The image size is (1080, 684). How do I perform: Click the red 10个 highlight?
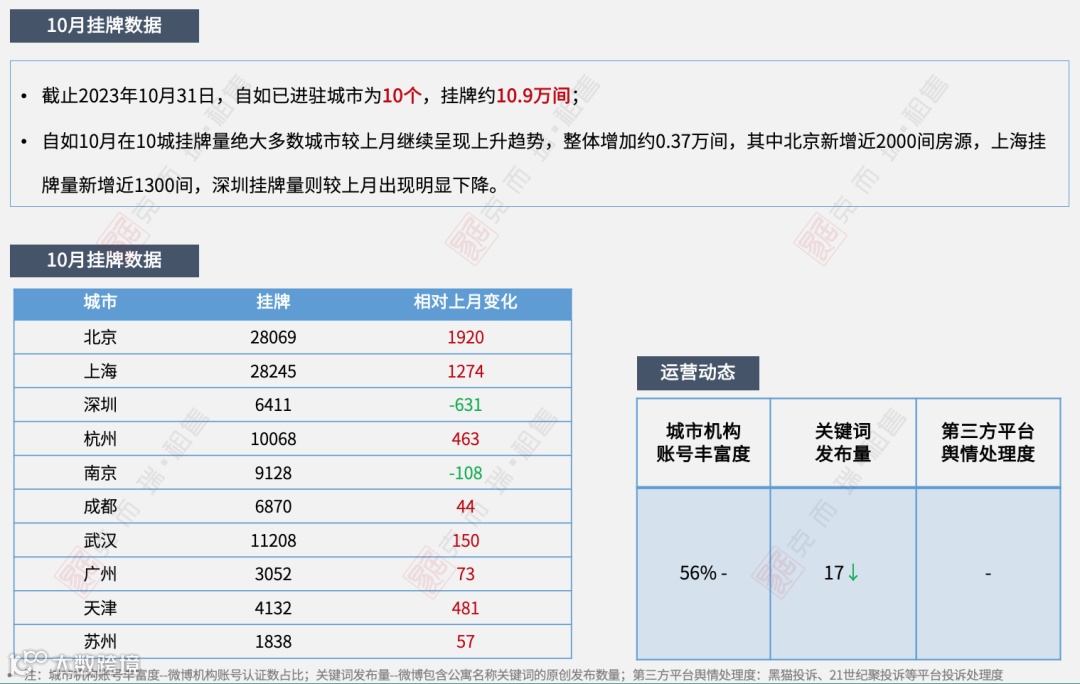[x=402, y=96]
